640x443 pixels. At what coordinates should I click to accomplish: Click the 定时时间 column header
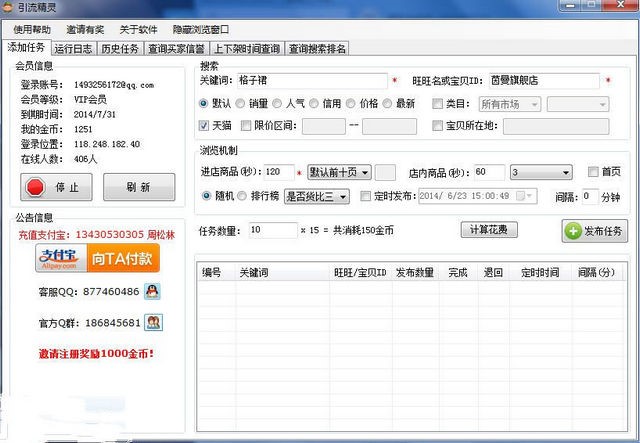[x=540, y=272]
